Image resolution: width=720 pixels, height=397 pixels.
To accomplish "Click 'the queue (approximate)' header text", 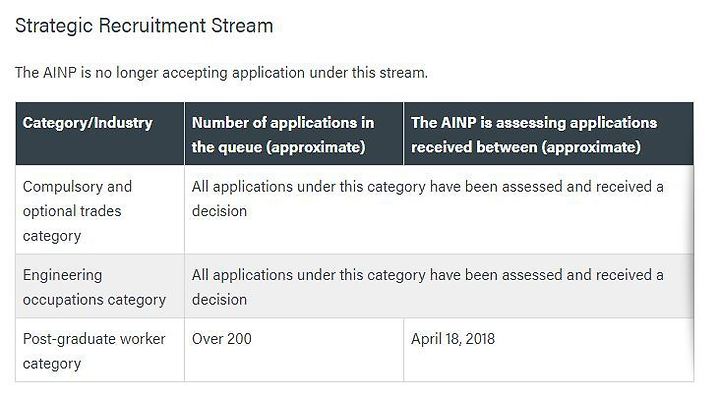I will tap(279, 147).
